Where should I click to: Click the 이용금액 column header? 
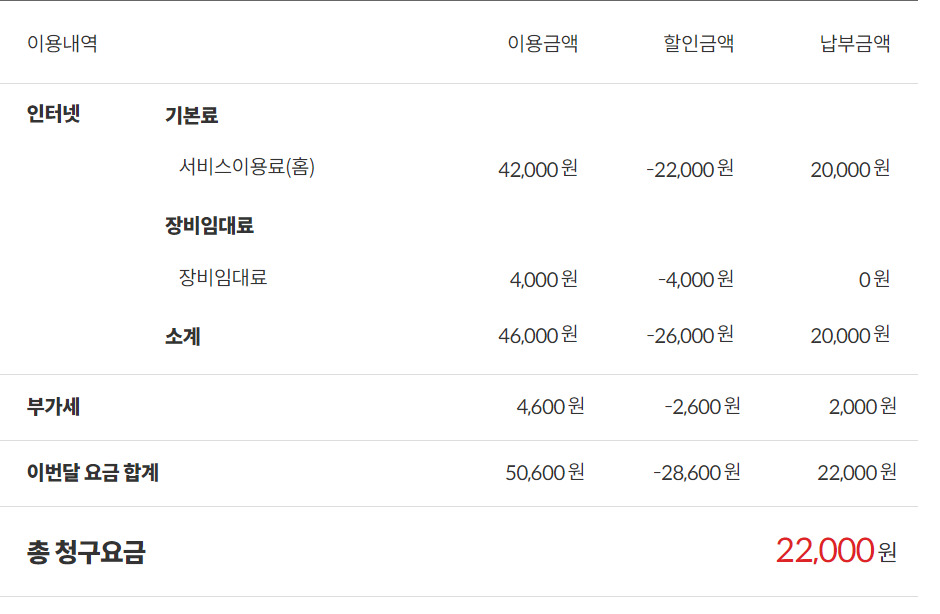click(x=542, y=44)
